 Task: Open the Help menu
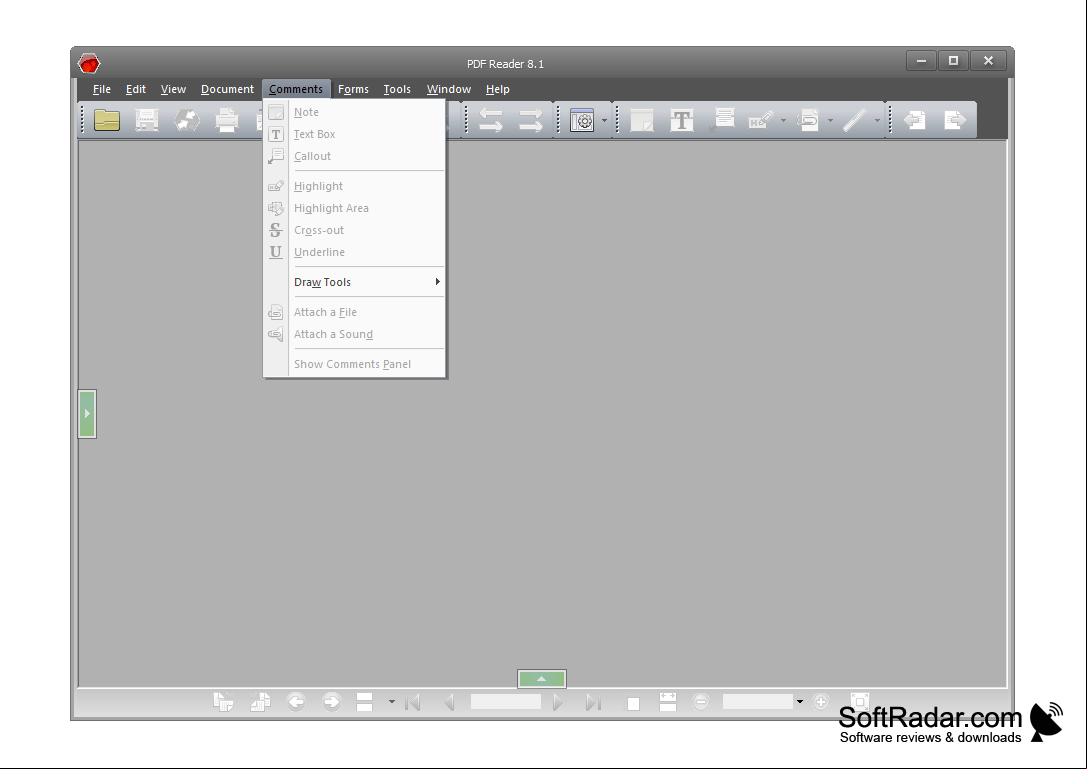[498, 89]
